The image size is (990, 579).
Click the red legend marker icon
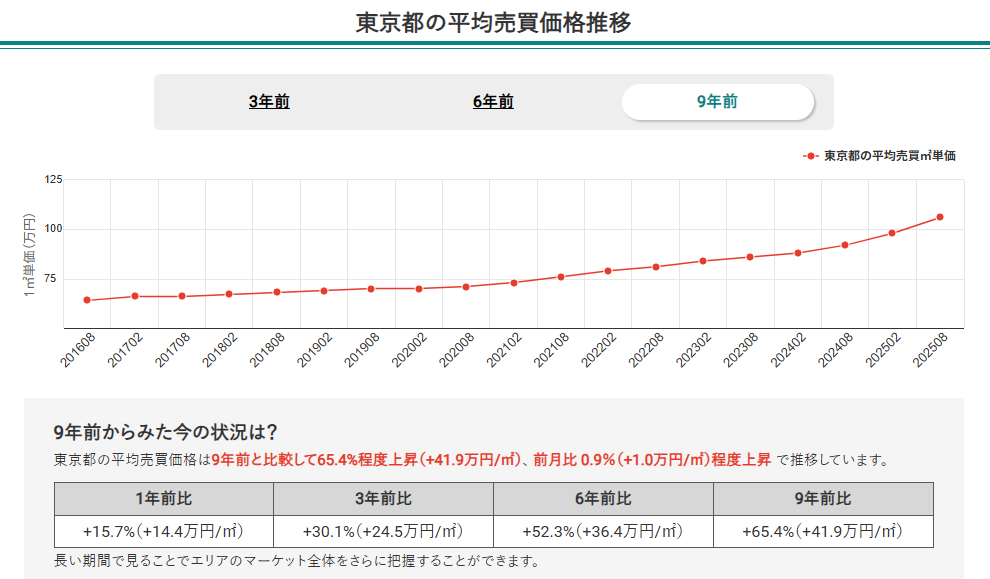[811, 157]
